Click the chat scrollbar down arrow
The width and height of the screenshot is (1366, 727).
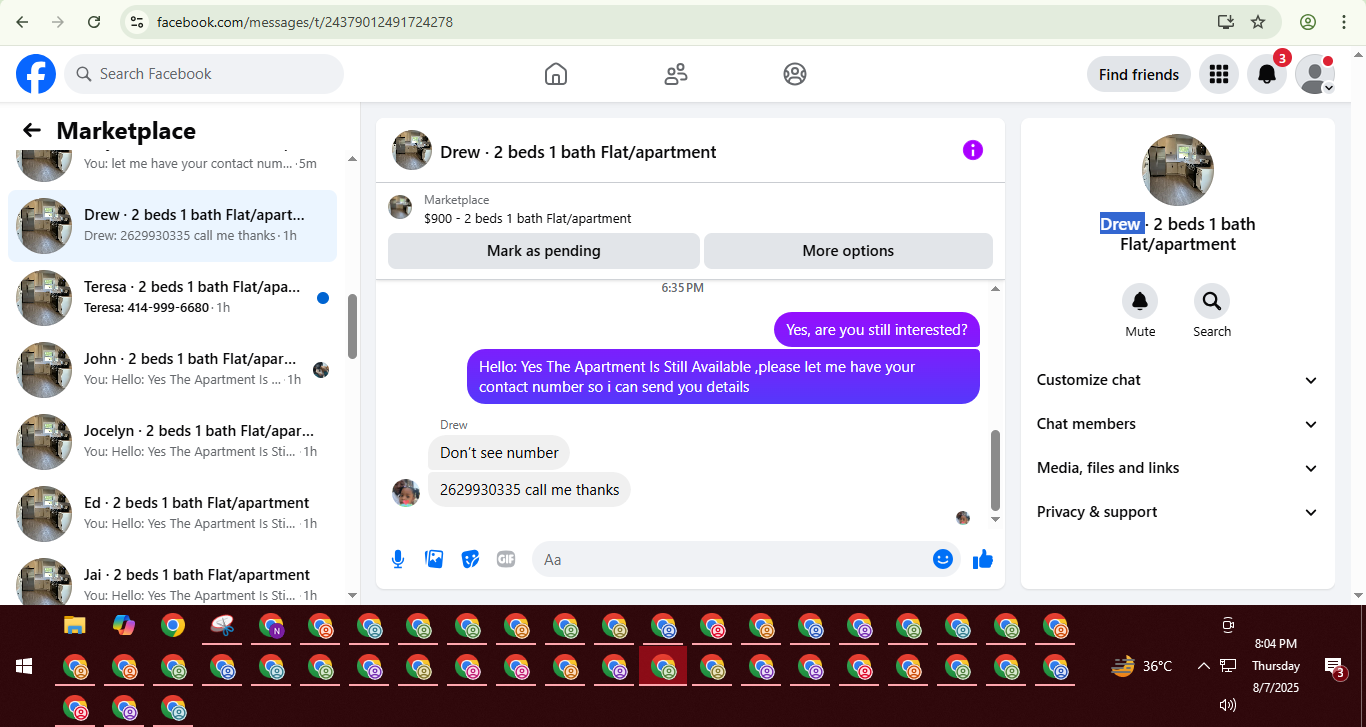pos(995,520)
